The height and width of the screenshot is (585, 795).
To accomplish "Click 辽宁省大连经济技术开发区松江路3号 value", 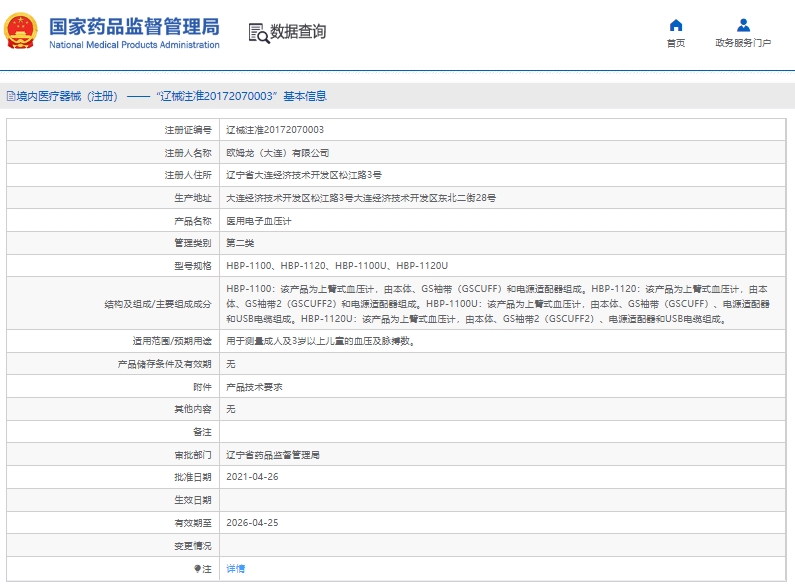I will pos(304,175).
